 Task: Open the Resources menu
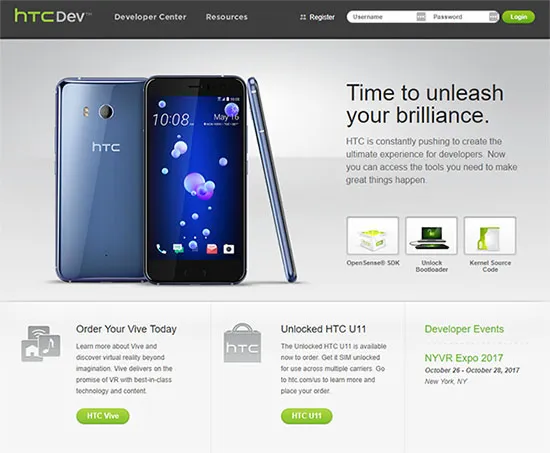tap(227, 17)
